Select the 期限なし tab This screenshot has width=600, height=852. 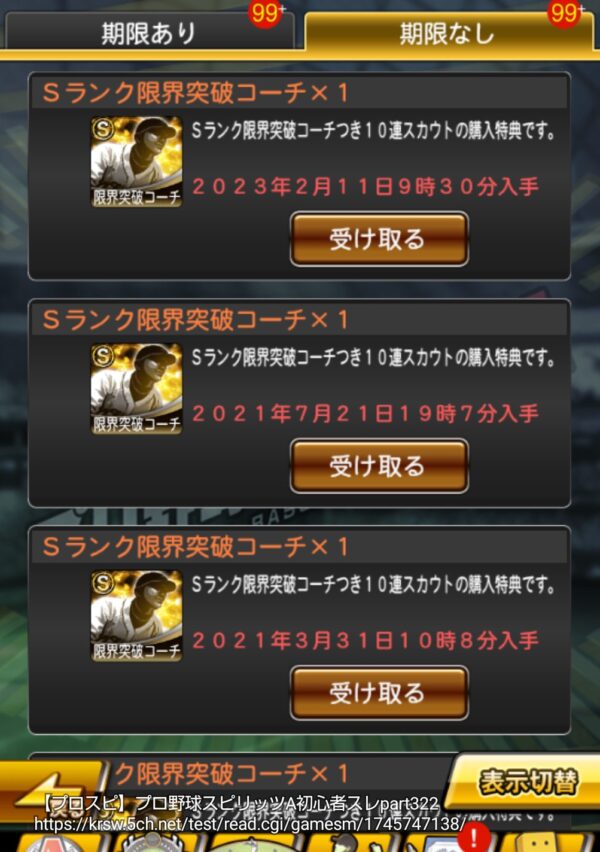tap(448, 33)
